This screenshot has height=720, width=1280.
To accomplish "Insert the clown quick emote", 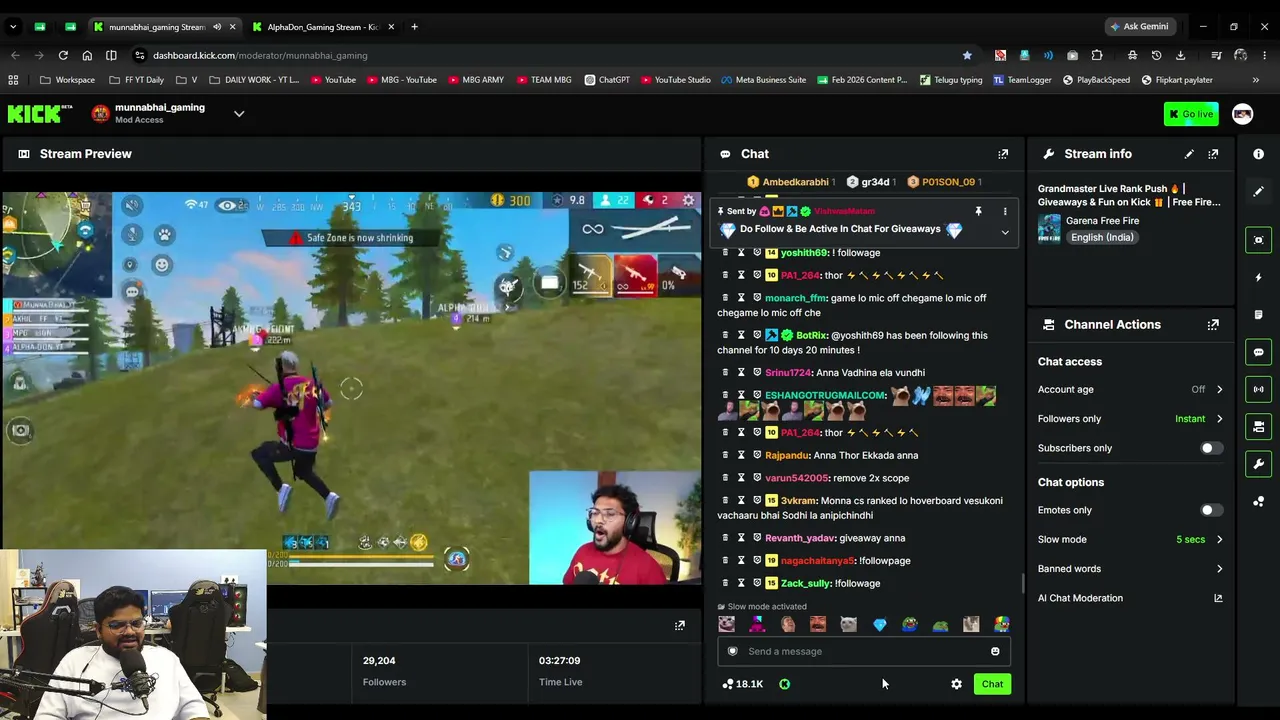I will pos(1002,625).
